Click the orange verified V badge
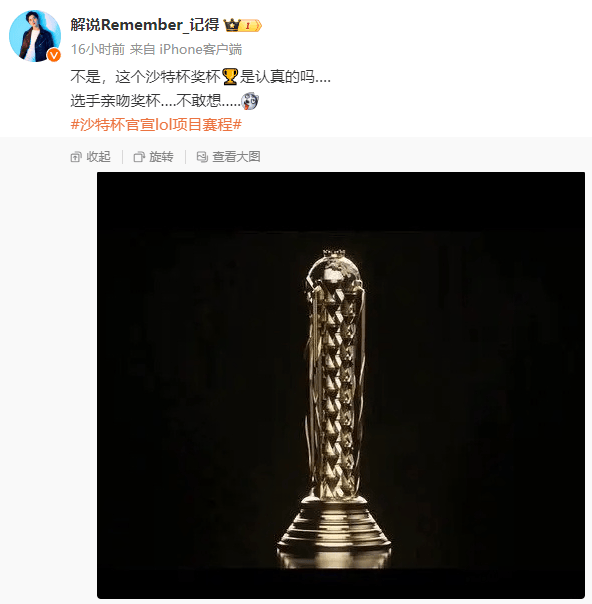The width and height of the screenshot is (592, 604). pos(54,55)
